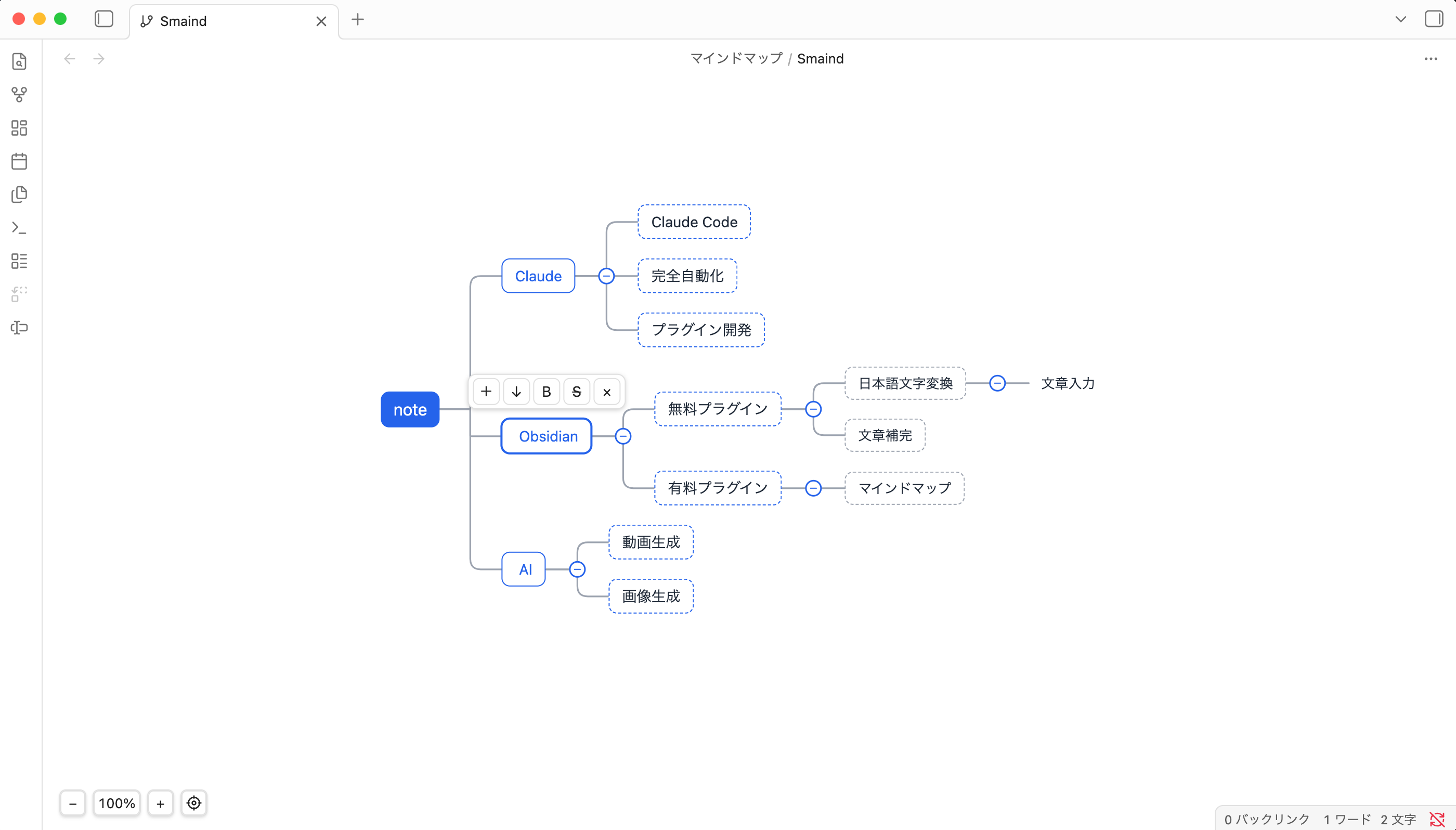Collapse the 有料プラグイン branch
1456x830 pixels.
[x=813, y=488]
